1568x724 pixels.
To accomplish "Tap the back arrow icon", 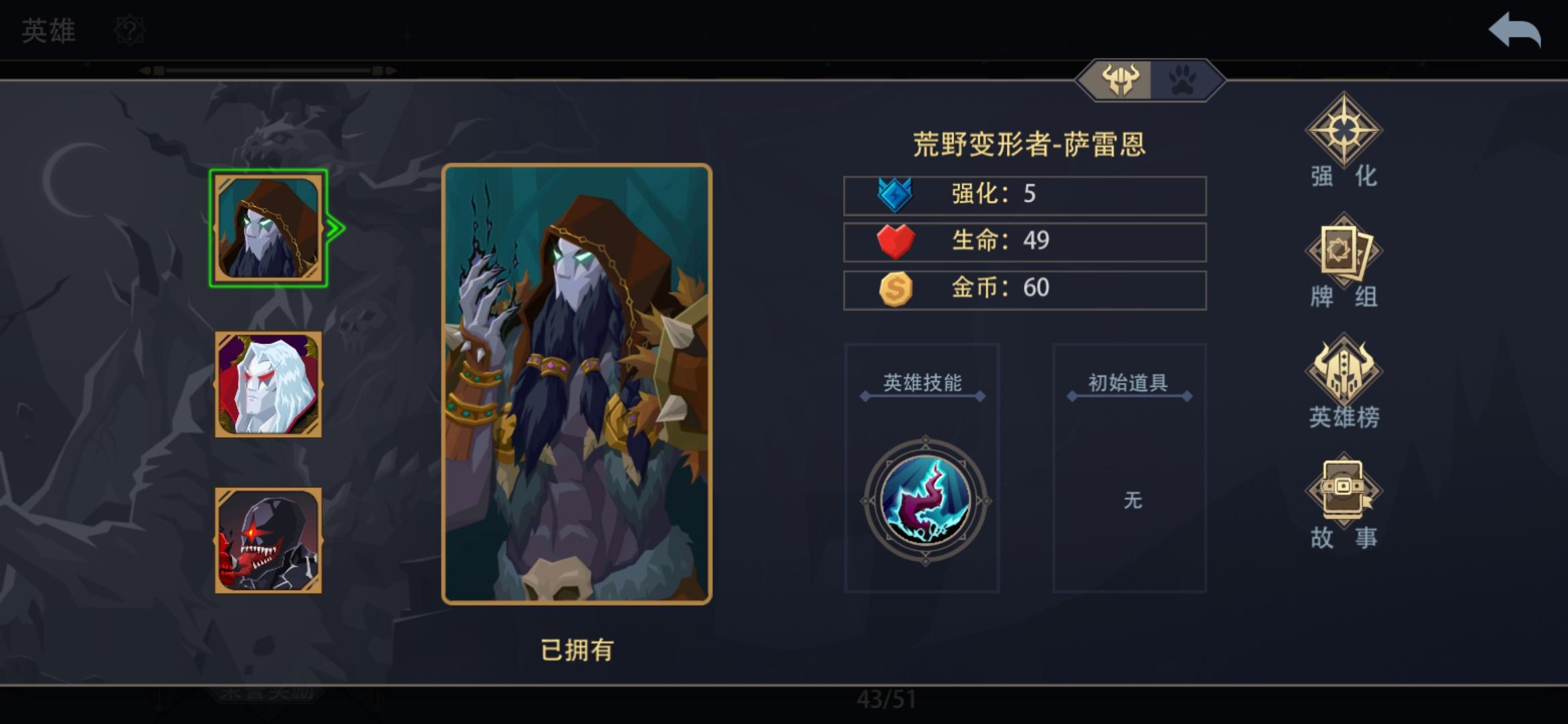I will pos(1514,30).
